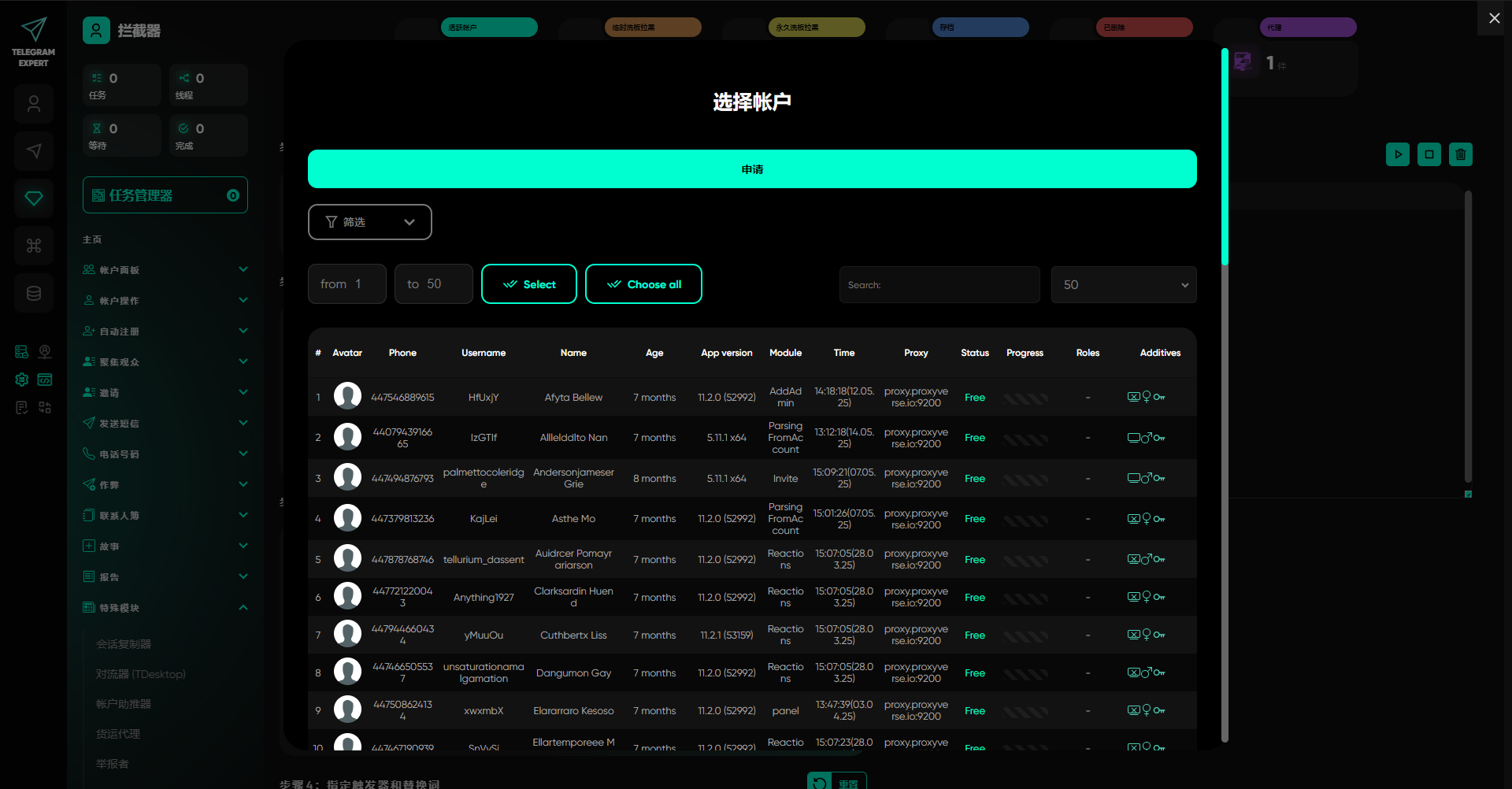Open the database stack sidebar icon
The width and height of the screenshot is (1512, 789).
pos(34,293)
